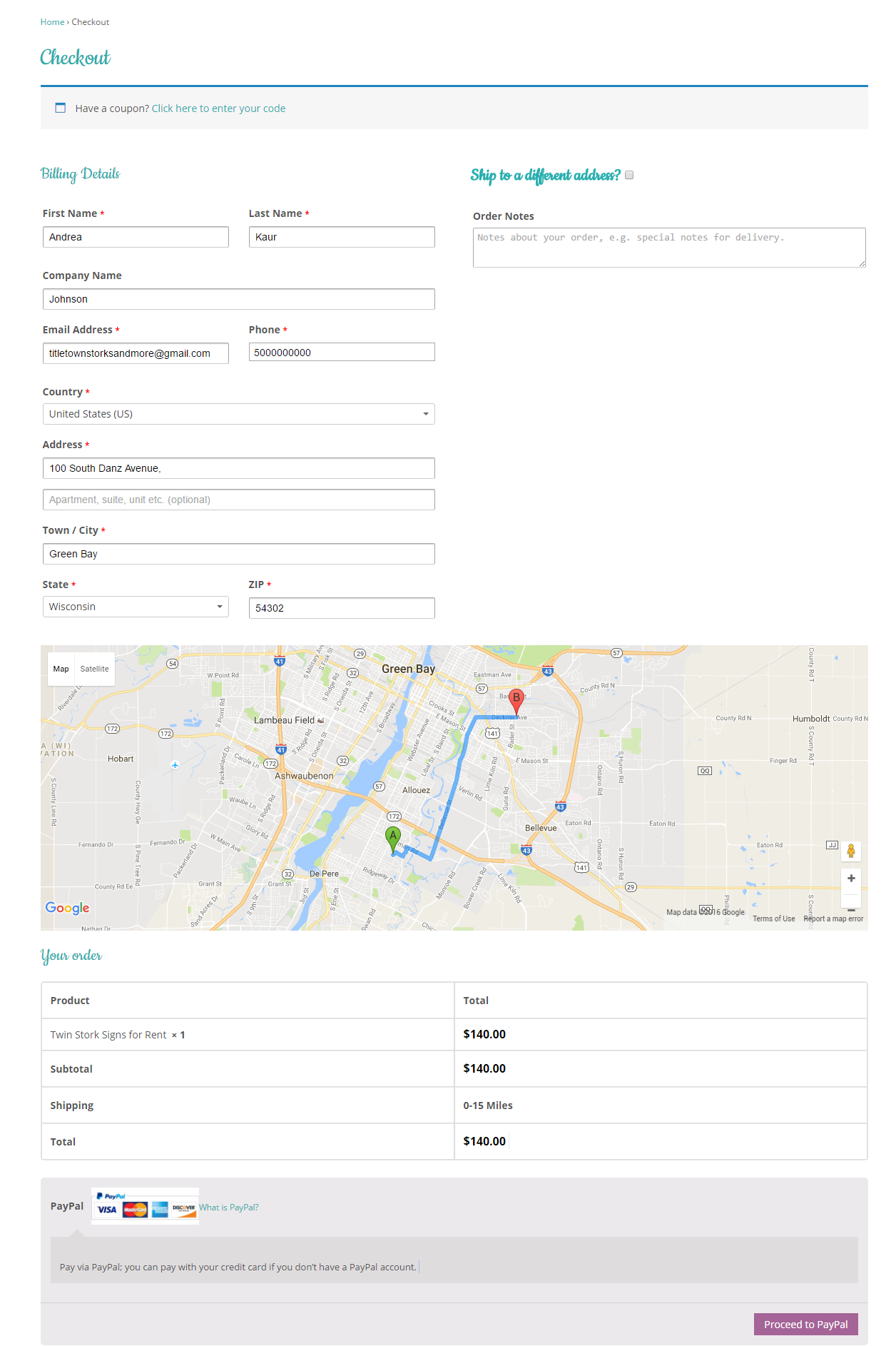The width and height of the screenshot is (896, 1346).
Task: Click the Town / City field
Action: tap(239, 554)
